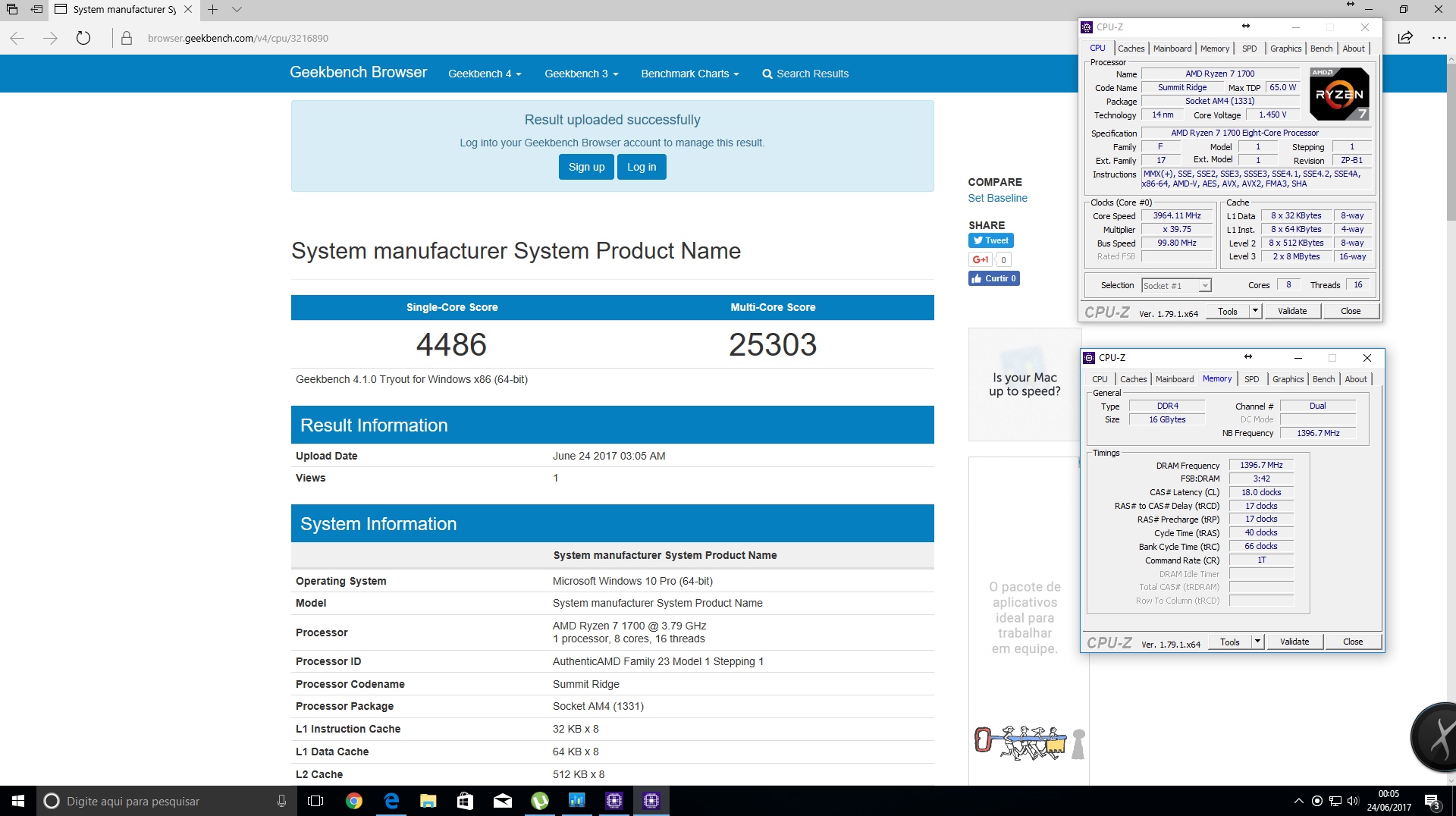Screen dimensions: 1456x816
Task: Reload the Geekbench page
Action: 83,38
